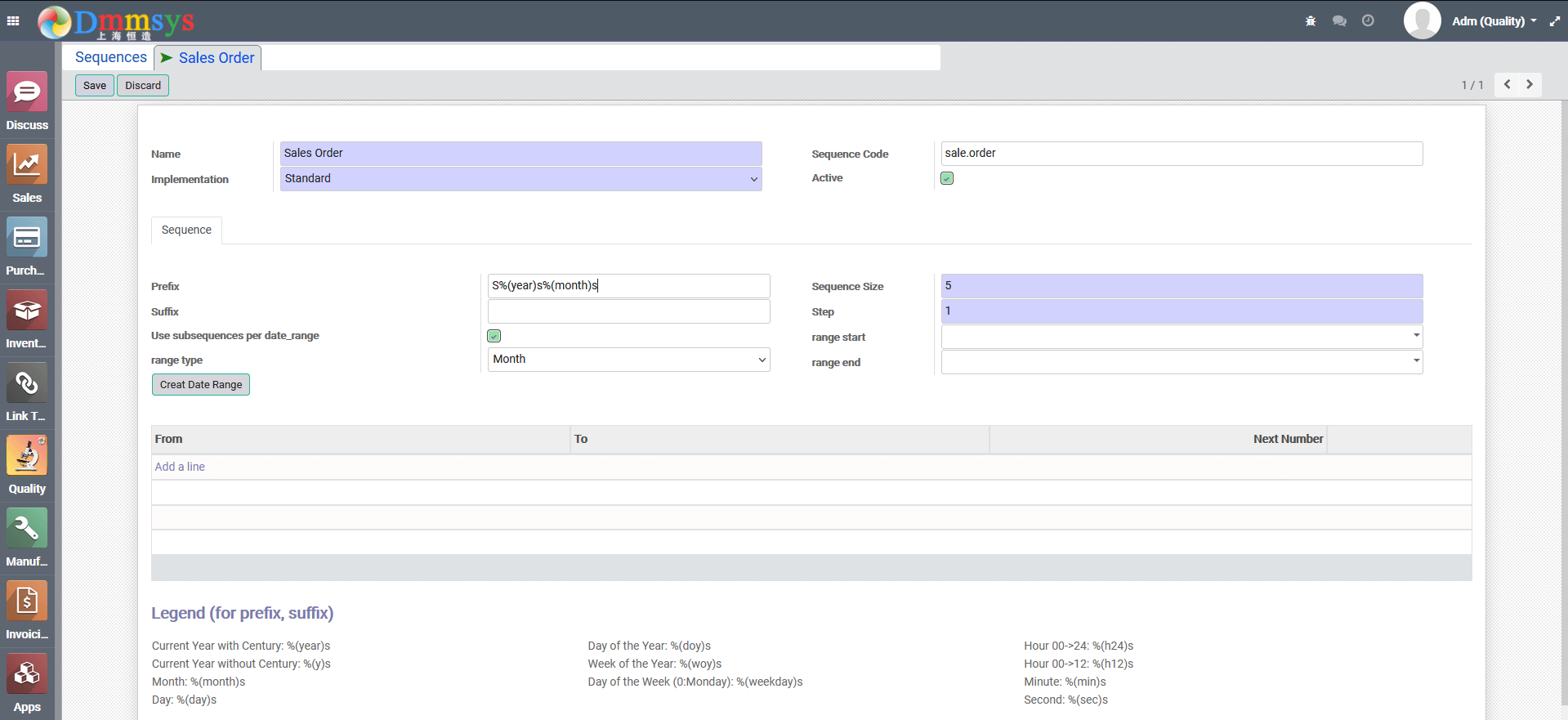Focus the Sequence Code field
The height and width of the screenshot is (720, 1568).
click(x=1182, y=154)
